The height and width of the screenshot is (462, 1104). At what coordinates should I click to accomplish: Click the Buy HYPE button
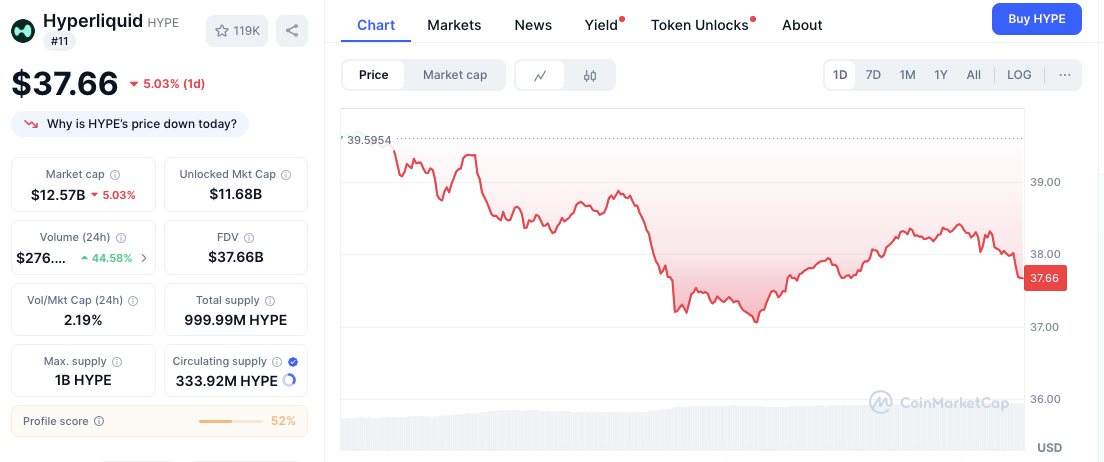point(1036,19)
